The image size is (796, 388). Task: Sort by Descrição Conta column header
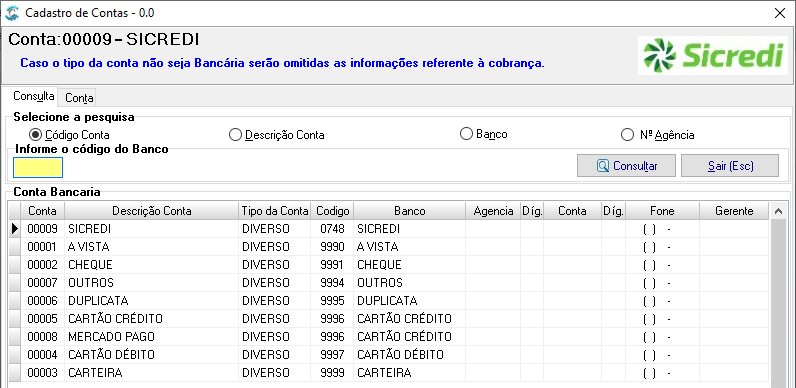pos(151,211)
